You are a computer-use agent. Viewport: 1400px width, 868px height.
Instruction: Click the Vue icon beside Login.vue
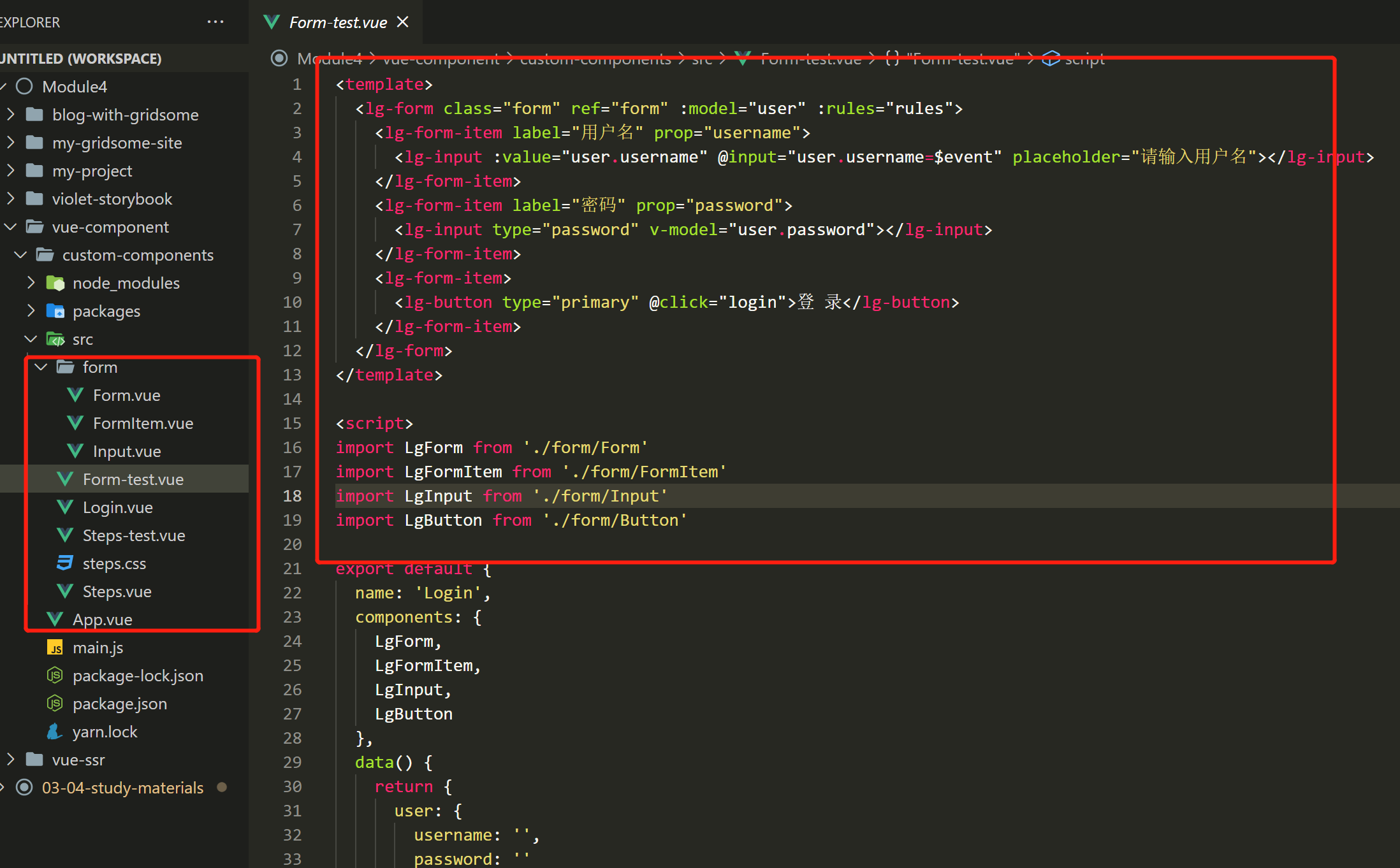click(65, 507)
